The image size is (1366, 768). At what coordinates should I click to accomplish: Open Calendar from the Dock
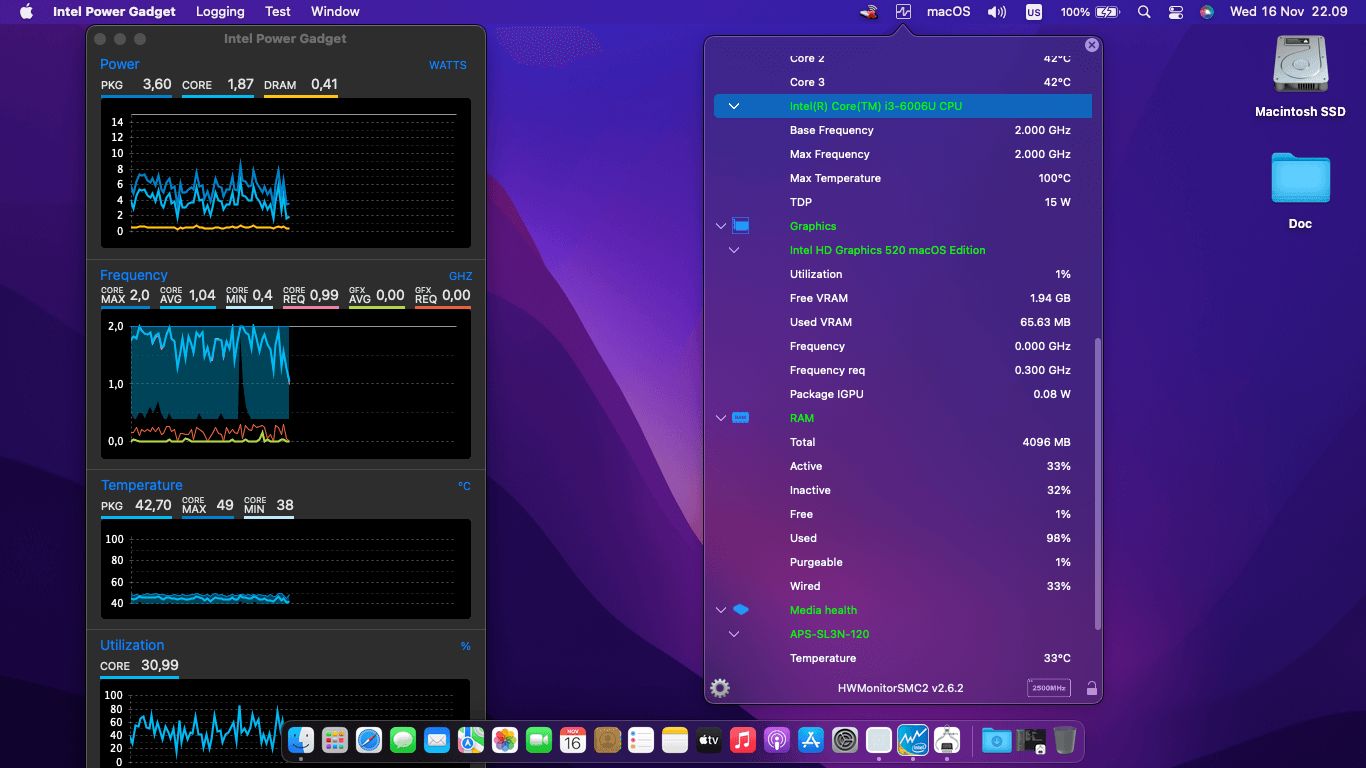[x=573, y=740]
